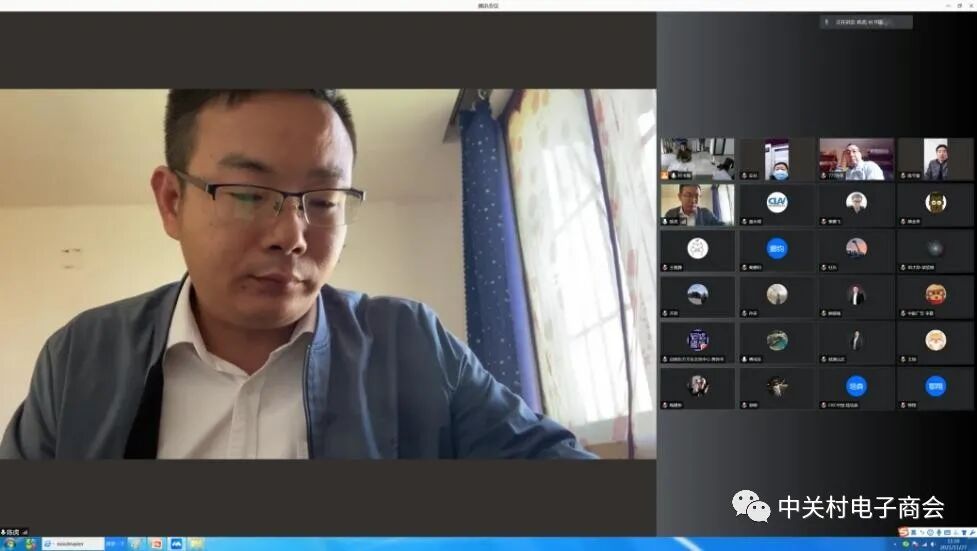Click the Sogou input method tray icon
The image size is (977, 551).
point(904,532)
